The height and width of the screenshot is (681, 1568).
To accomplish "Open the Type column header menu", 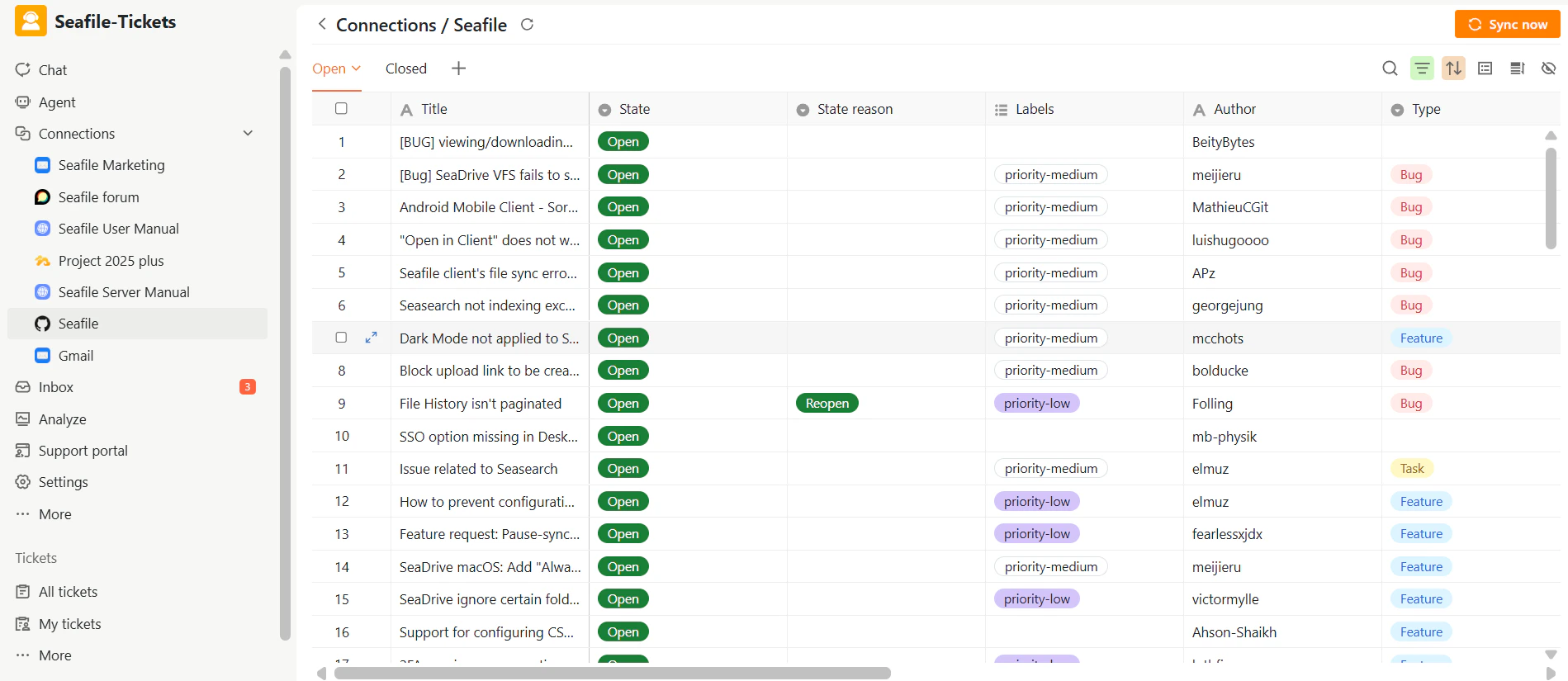I will click(1471, 109).
